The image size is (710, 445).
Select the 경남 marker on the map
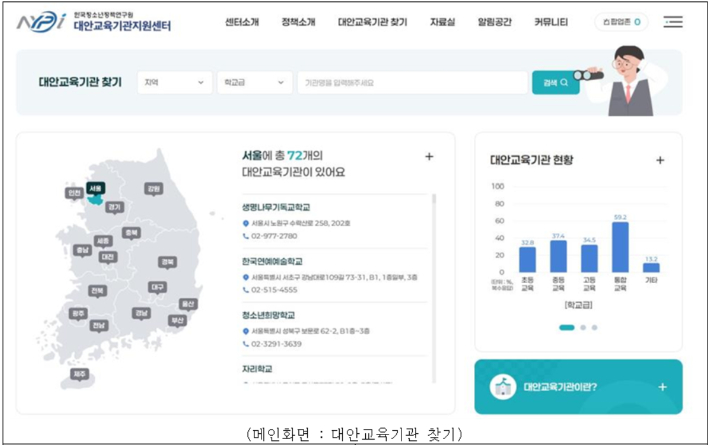pyautogui.click(x=141, y=313)
